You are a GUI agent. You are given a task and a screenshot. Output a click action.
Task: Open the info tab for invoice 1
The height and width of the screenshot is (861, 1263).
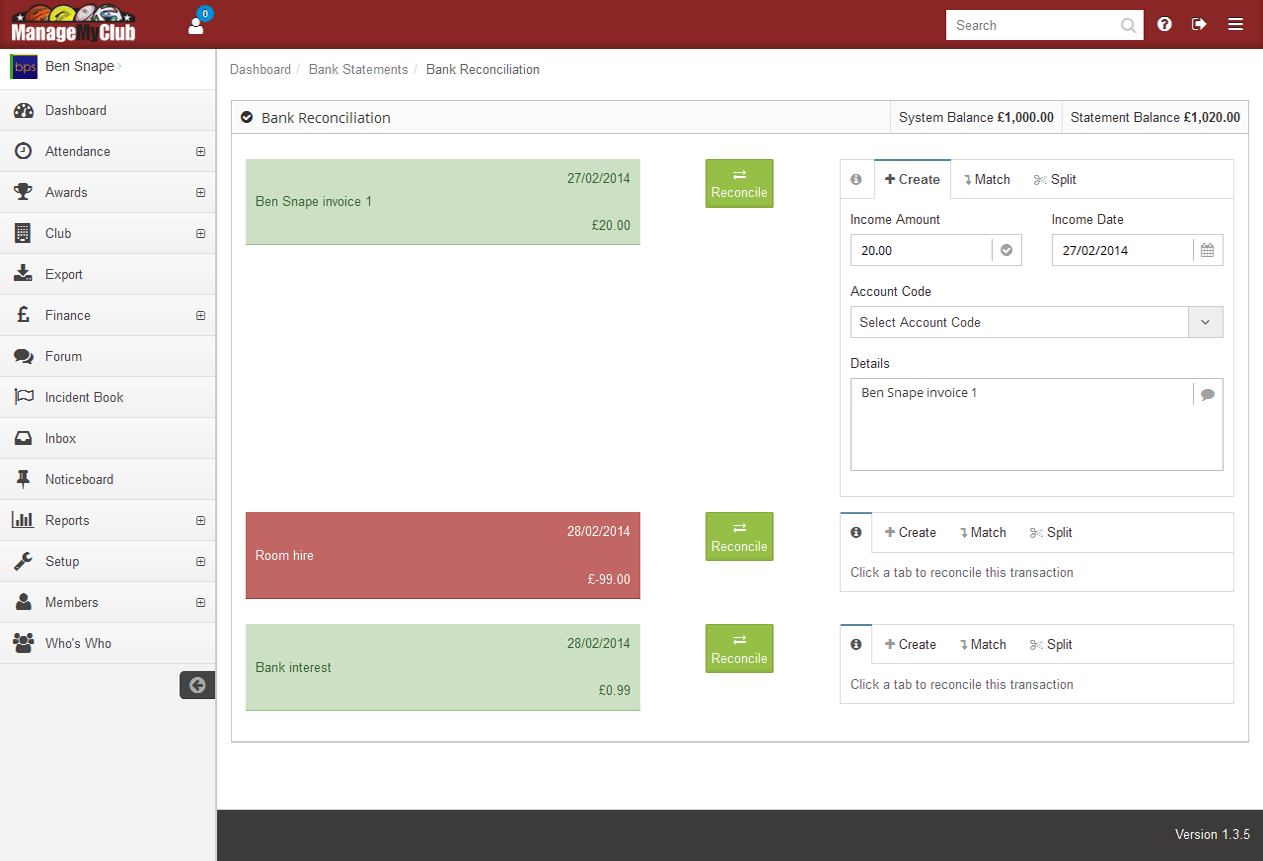pos(856,180)
